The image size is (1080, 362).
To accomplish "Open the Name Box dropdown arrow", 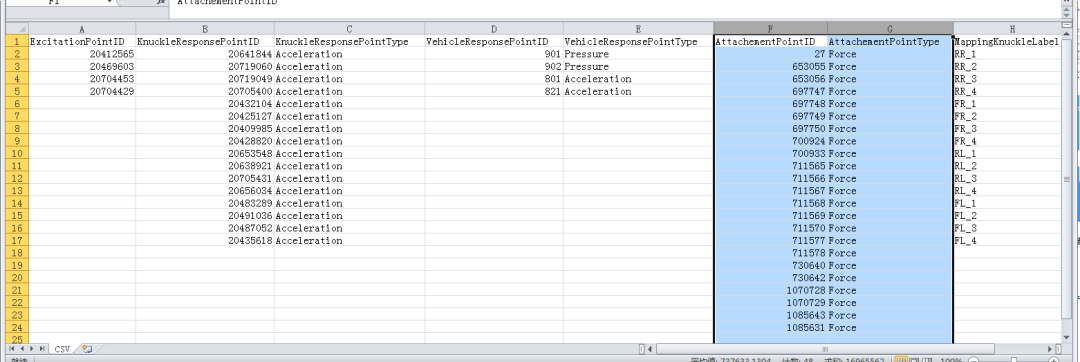I will tap(110, 2).
